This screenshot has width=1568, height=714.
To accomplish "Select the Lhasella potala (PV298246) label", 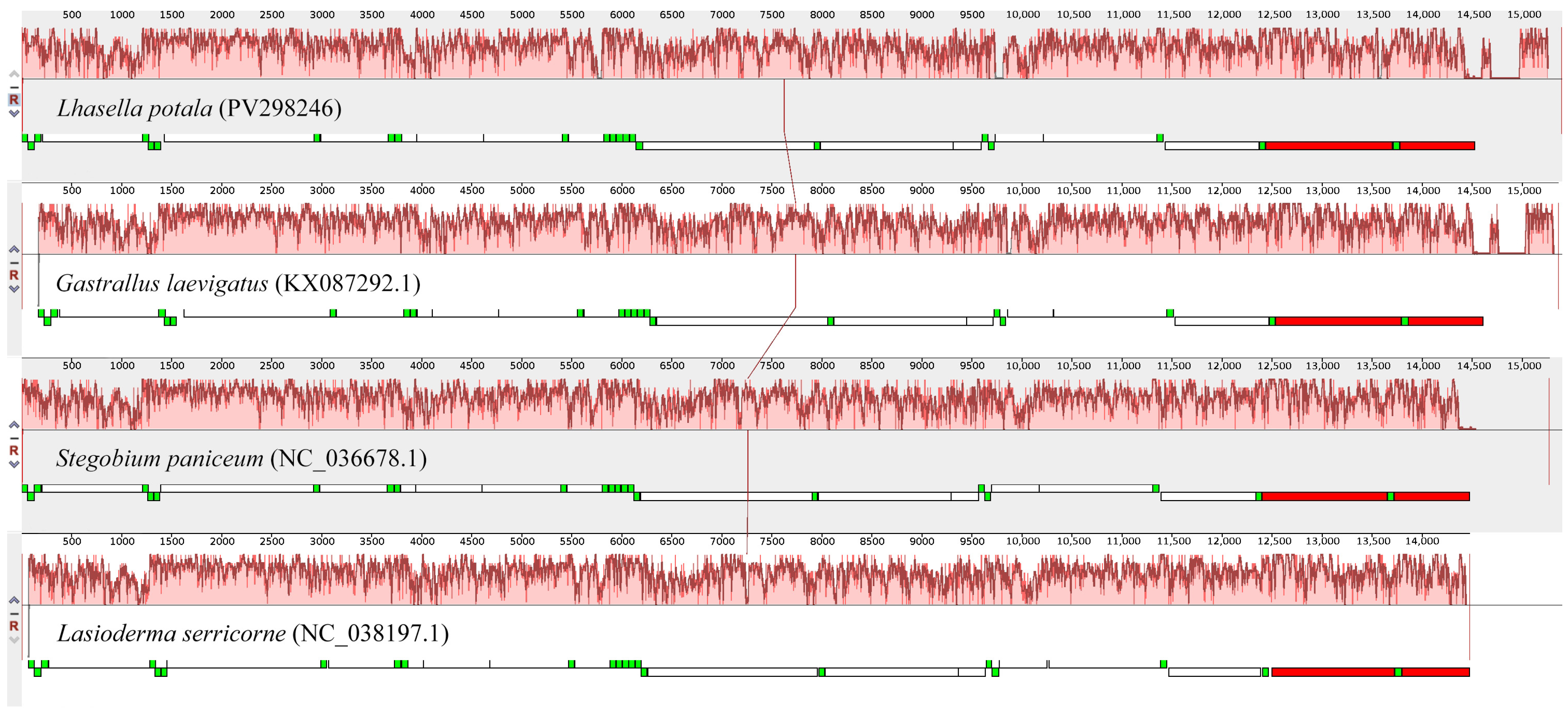I will coord(199,108).
